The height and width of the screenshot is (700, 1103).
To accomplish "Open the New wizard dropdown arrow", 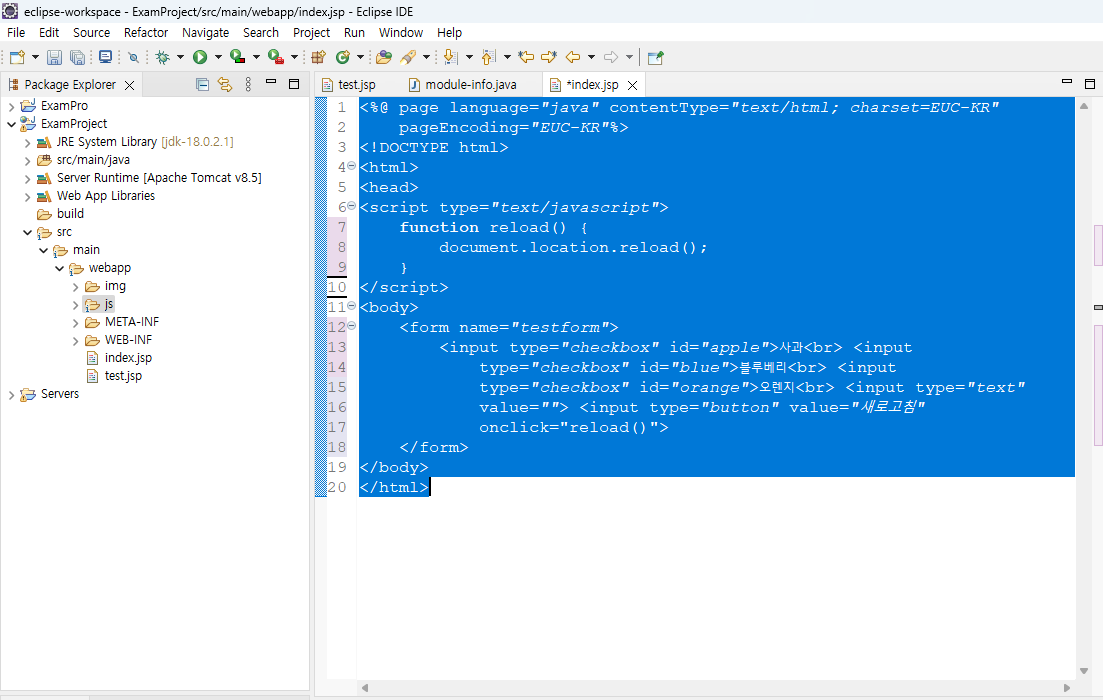I will 34,57.
